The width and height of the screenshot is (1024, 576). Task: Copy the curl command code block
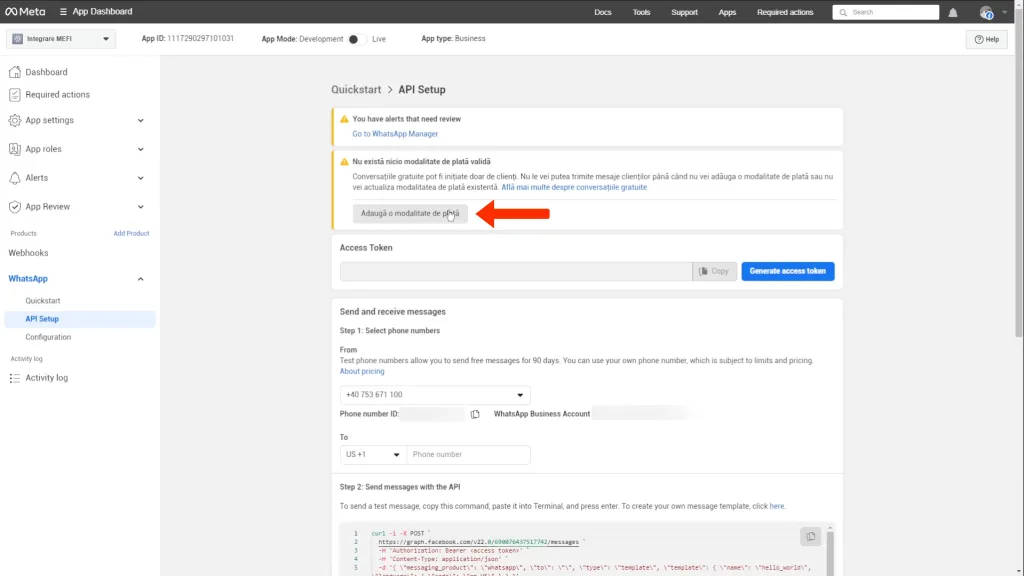coord(810,536)
